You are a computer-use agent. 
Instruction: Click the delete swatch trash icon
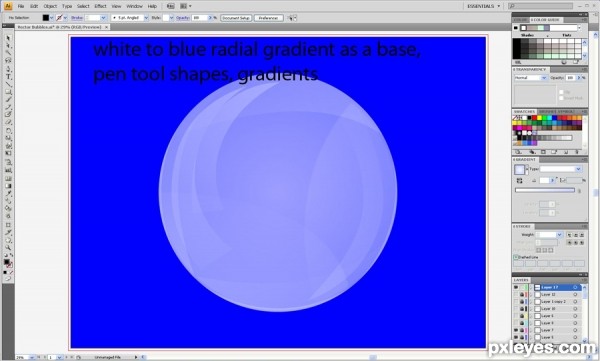(x=577, y=152)
